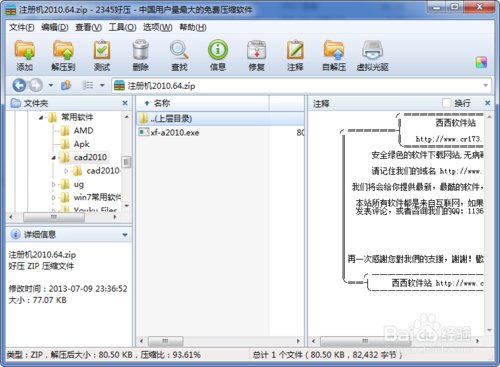
Task: Close the 注释 comment panel
Action: (x=487, y=103)
